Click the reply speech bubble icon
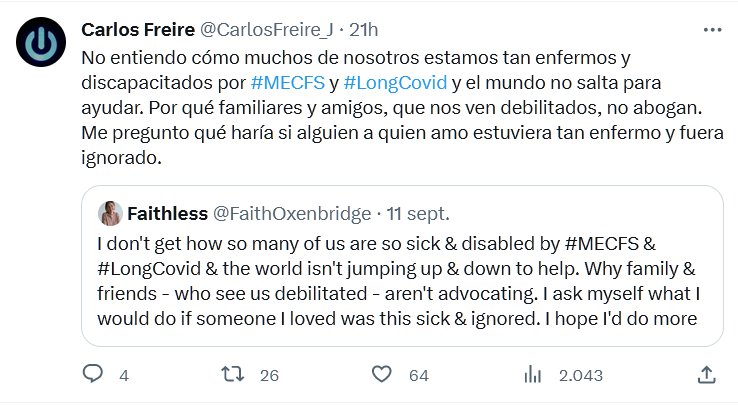Viewport: 738px width, 406px height. pos(93,375)
